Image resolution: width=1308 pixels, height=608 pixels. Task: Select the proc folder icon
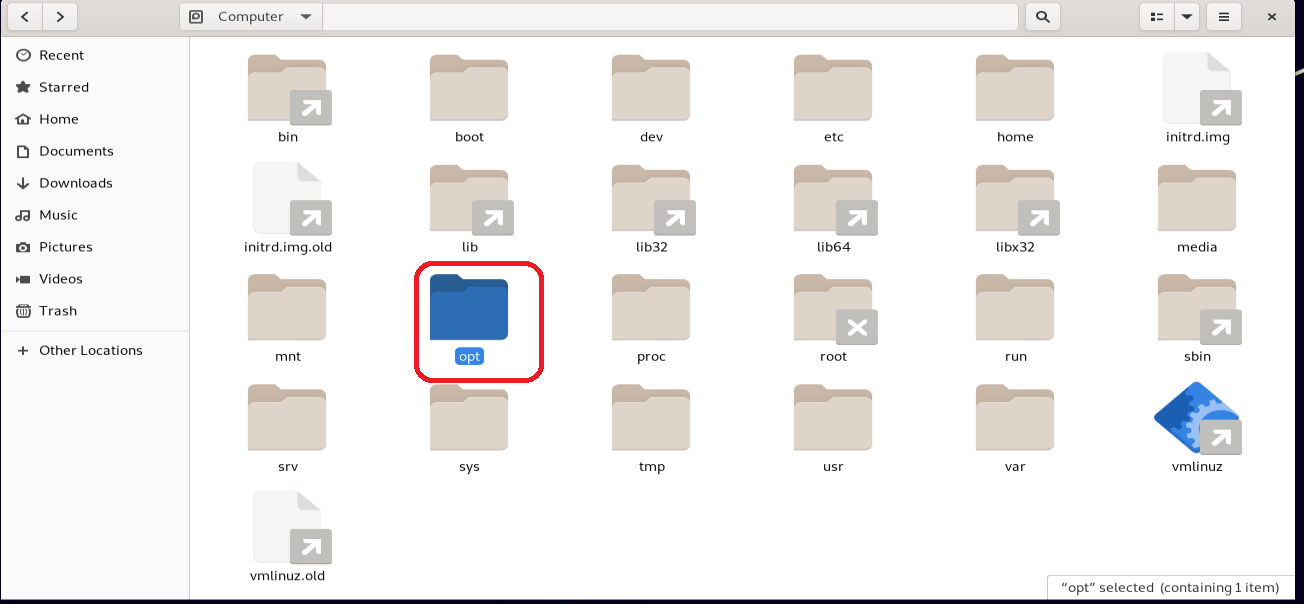click(651, 308)
